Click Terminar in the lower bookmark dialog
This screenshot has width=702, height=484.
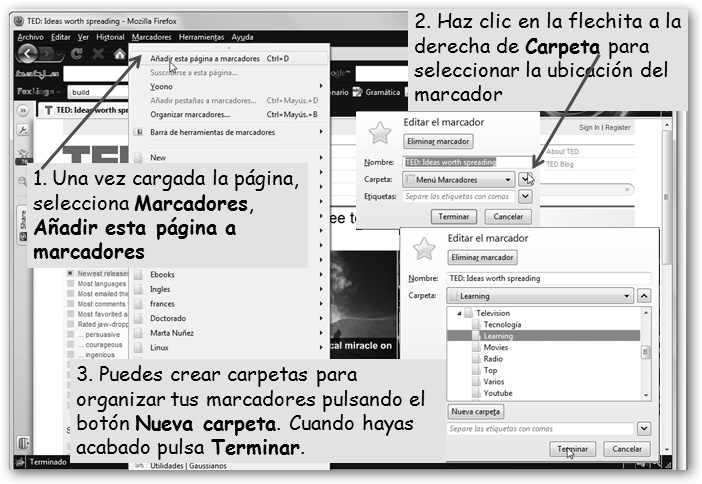[x=573, y=449]
